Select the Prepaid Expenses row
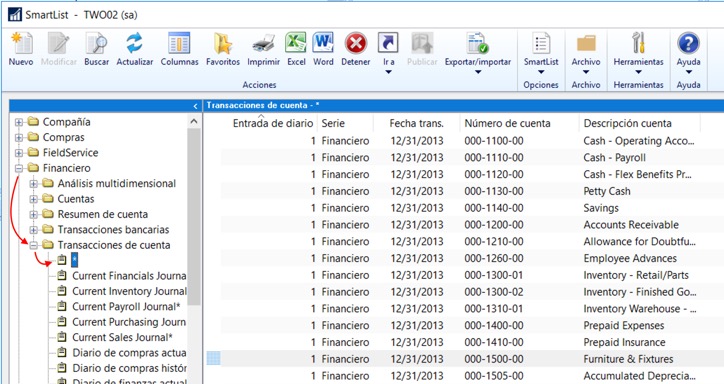The image size is (724, 384). click(472, 325)
